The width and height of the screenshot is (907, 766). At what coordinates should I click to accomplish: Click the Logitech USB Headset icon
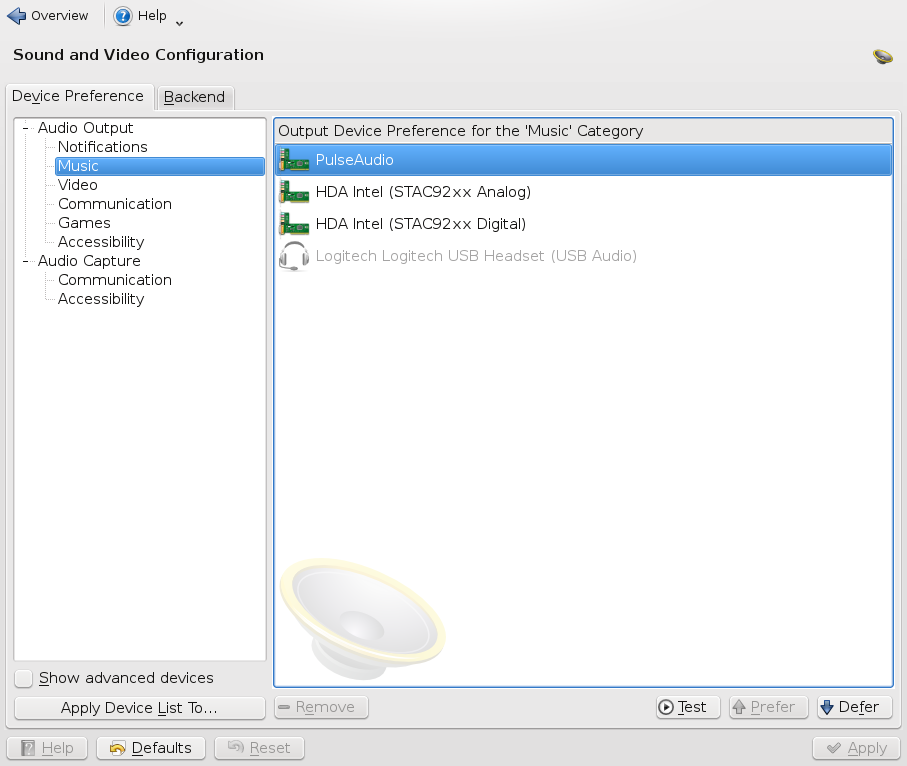click(294, 256)
